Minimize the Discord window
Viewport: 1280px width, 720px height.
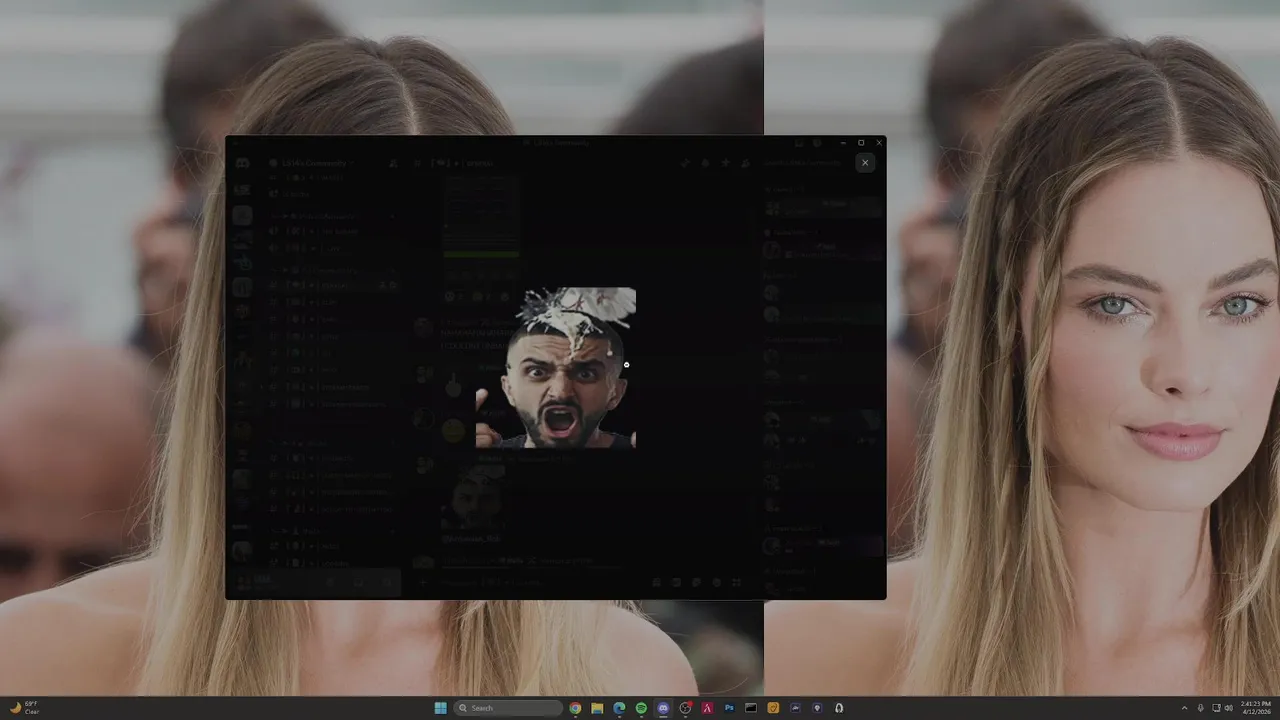pyautogui.click(x=844, y=143)
